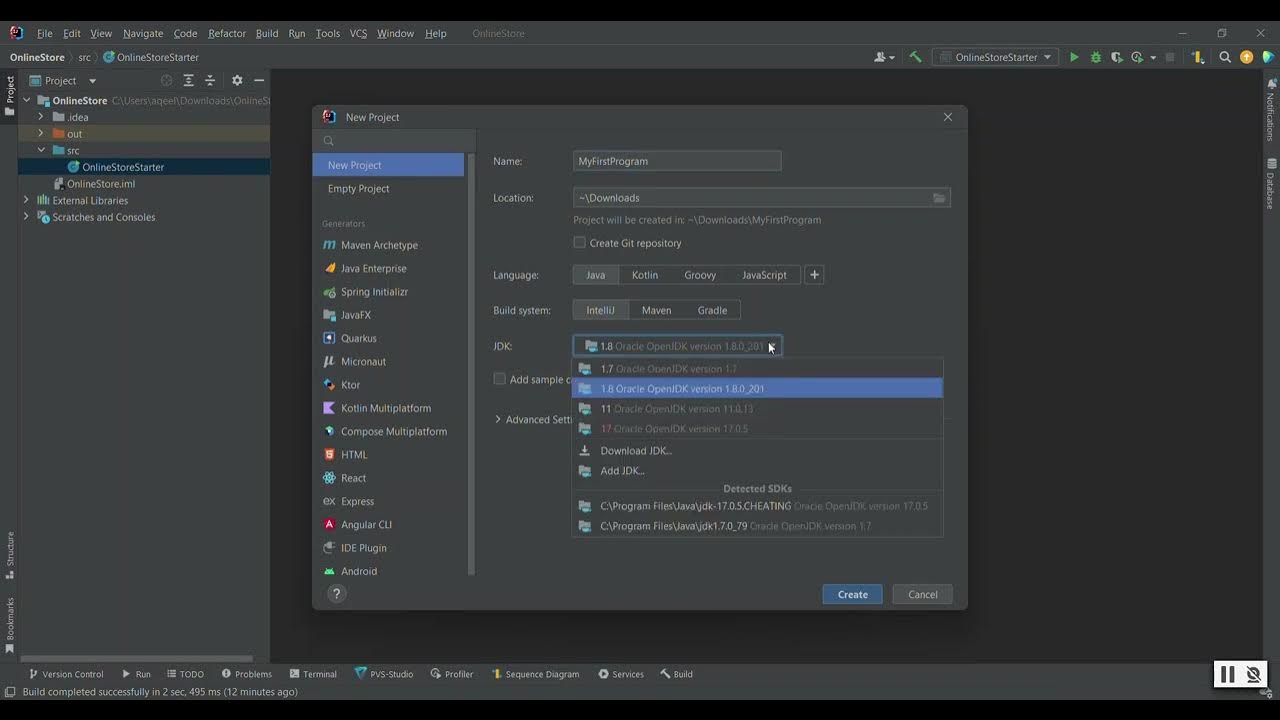This screenshot has height=720, width=1280.
Task: Click the Profiler run icon in the toolbar
Action: (1137, 57)
